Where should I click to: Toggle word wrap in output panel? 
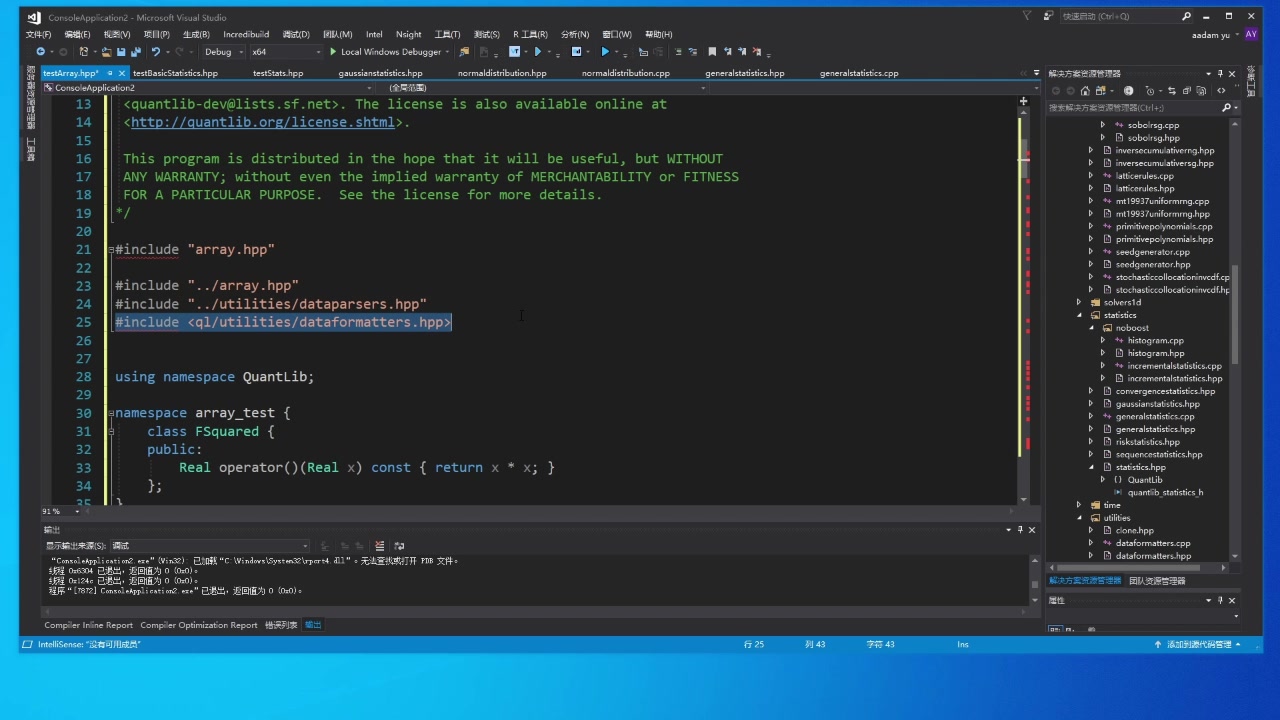coord(399,546)
